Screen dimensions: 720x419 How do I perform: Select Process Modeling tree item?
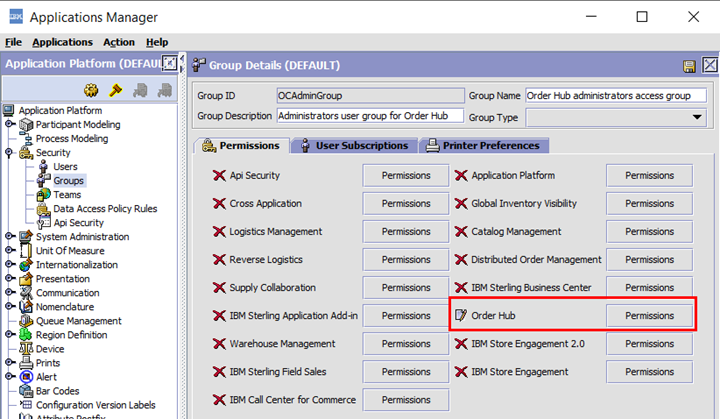coord(72,138)
